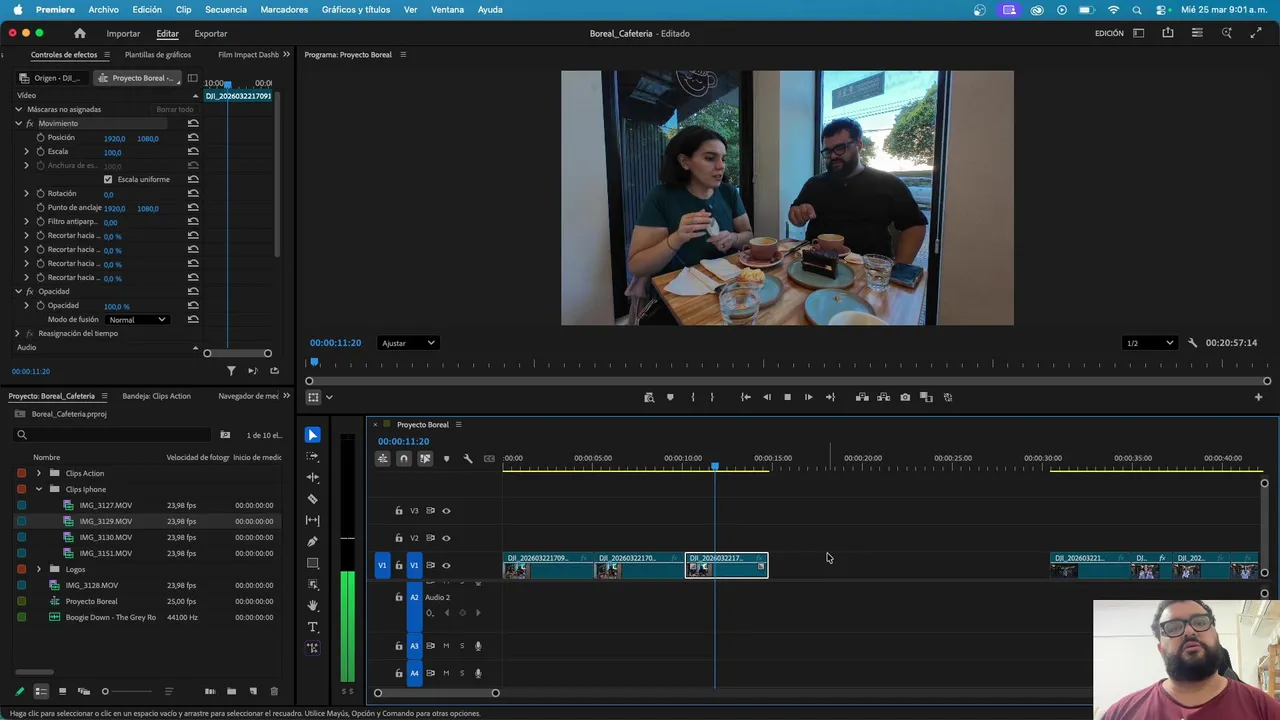The height and width of the screenshot is (720, 1280).
Task: Select the Pen tool in toolbar
Action: tap(313, 541)
